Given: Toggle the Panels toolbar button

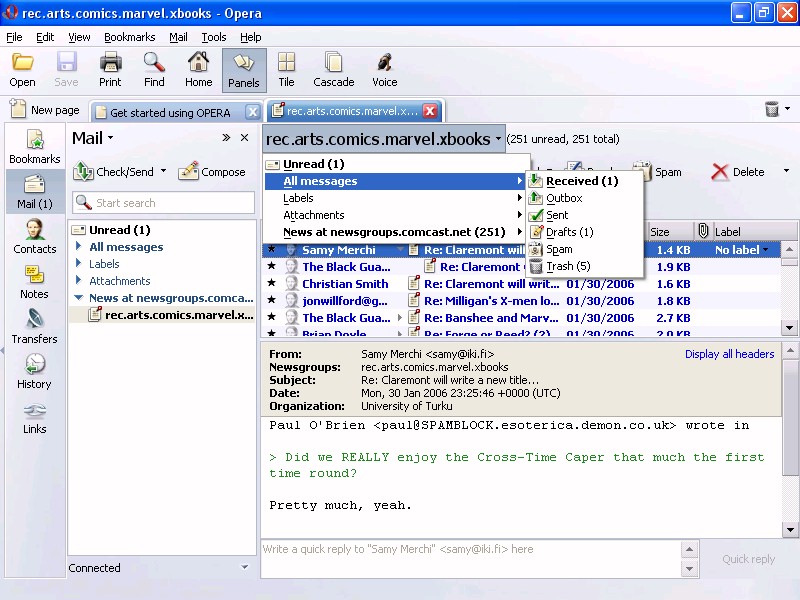Looking at the screenshot, I should pos(243,70).
